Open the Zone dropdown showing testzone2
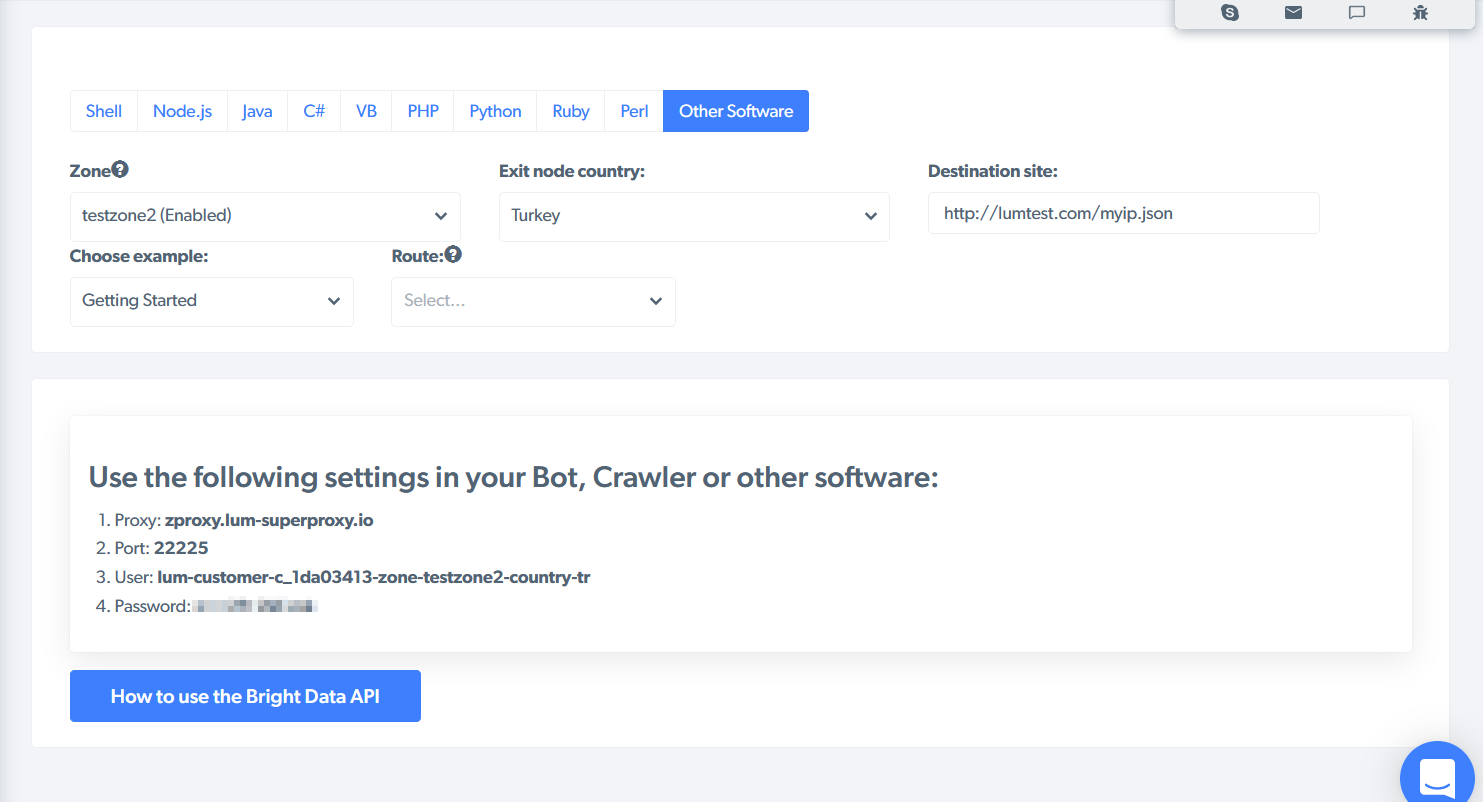The width and height of the screenshot is (1483, 802). (x=265, y=216)
